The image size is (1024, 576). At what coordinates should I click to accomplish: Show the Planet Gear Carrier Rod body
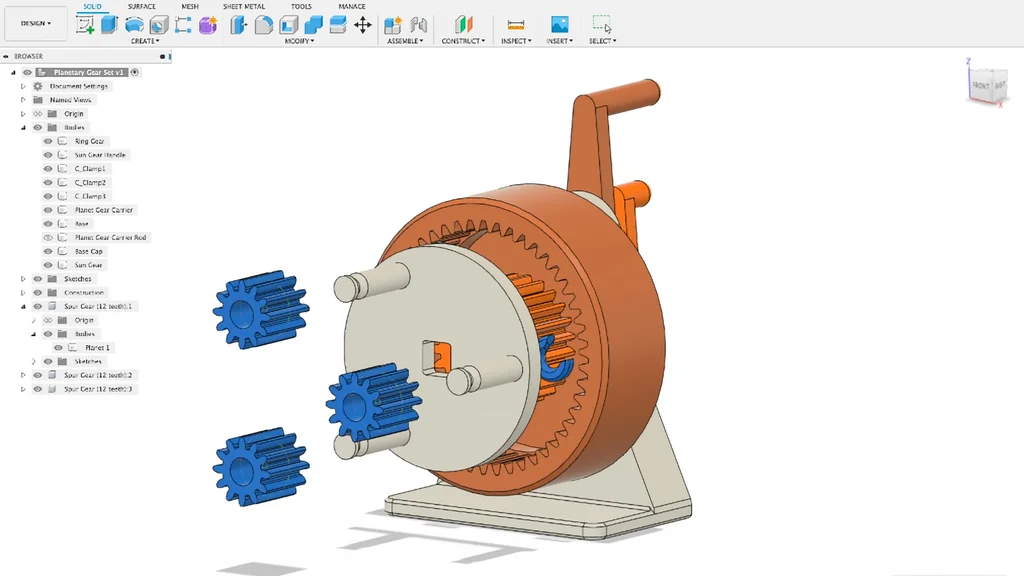click(48, 238)
